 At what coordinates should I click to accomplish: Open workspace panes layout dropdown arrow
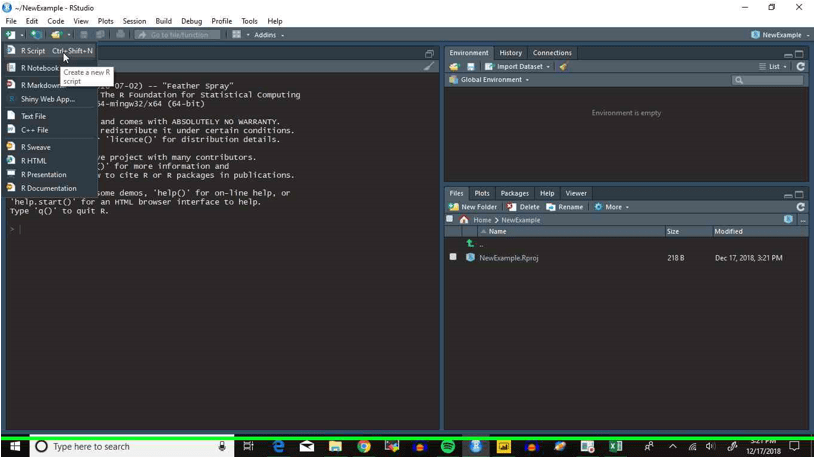(248, 35)
